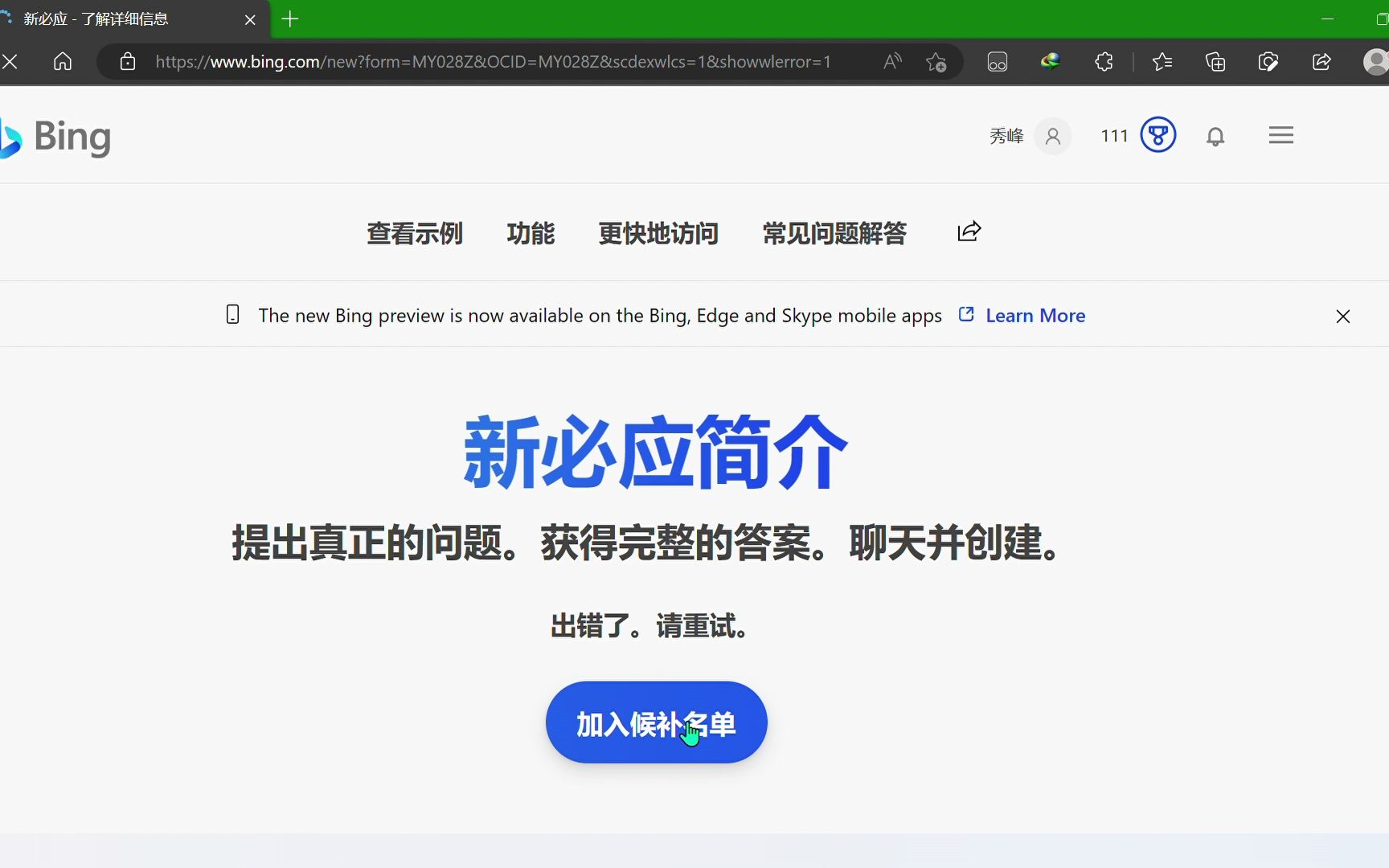This screenshot has width=1389, height=868.
Task: View site information lock icon
Action: click(x=127, y=62)
